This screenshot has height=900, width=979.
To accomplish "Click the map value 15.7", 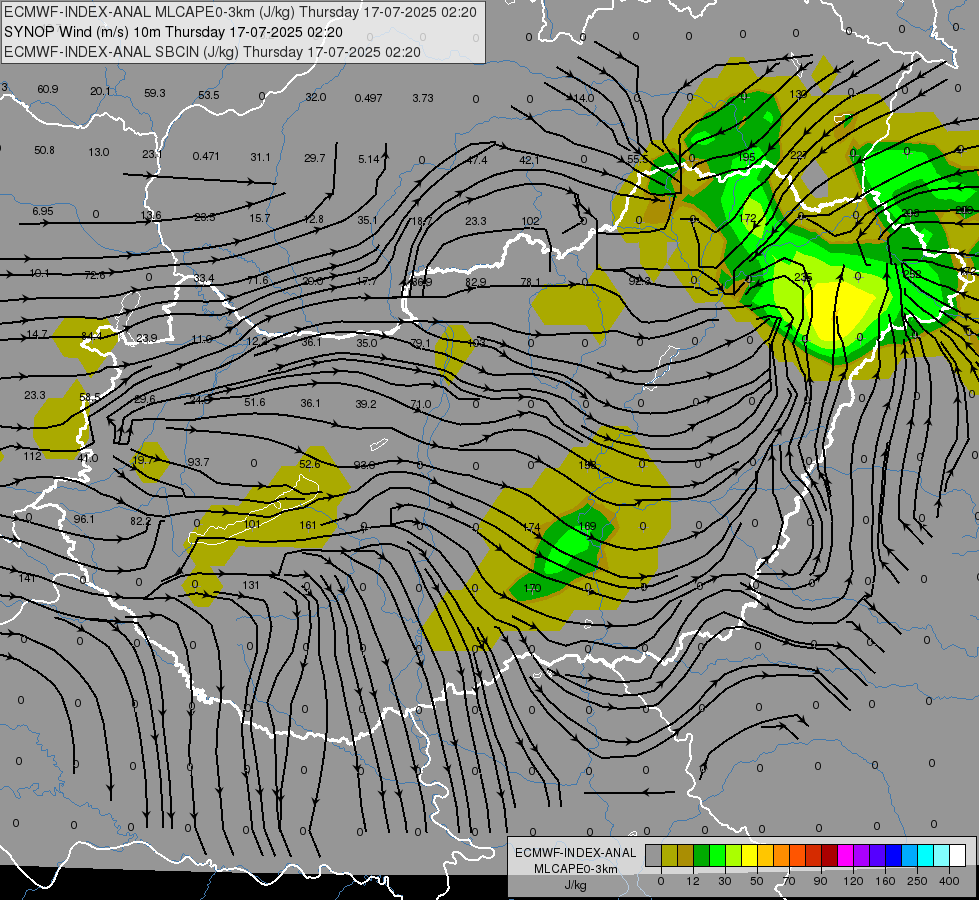I will coord(260,218).
